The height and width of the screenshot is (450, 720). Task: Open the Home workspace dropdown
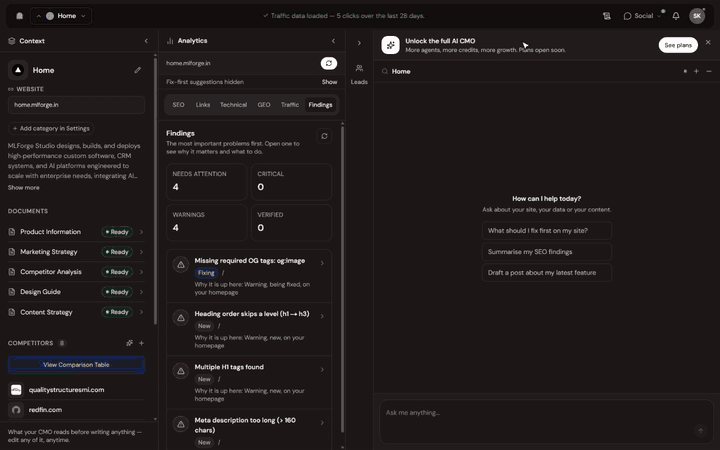[x=61, y=16]
